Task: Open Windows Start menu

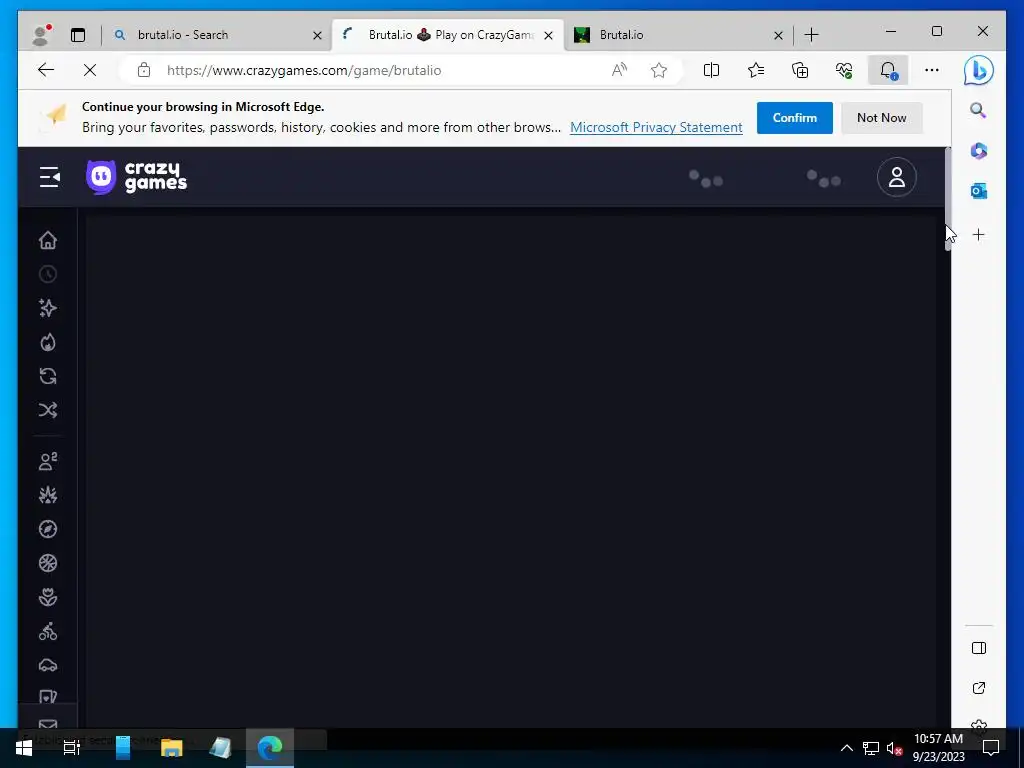Action: (24, 747)
